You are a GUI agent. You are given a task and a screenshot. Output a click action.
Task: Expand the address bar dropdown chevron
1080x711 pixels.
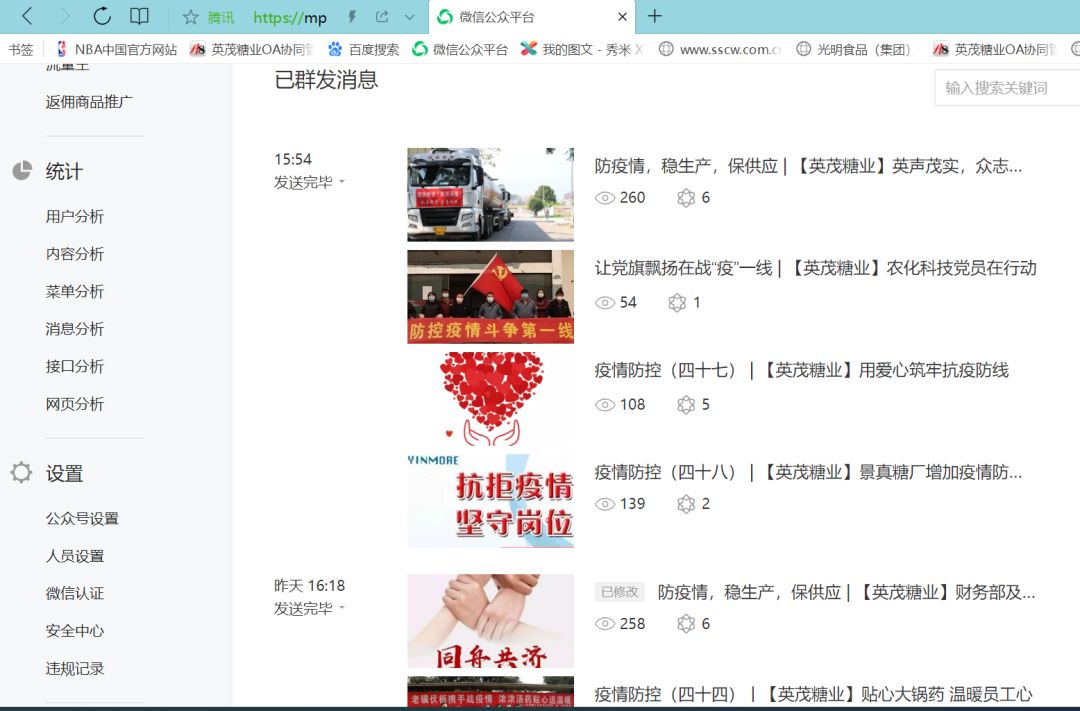click(x=409, y=17)
